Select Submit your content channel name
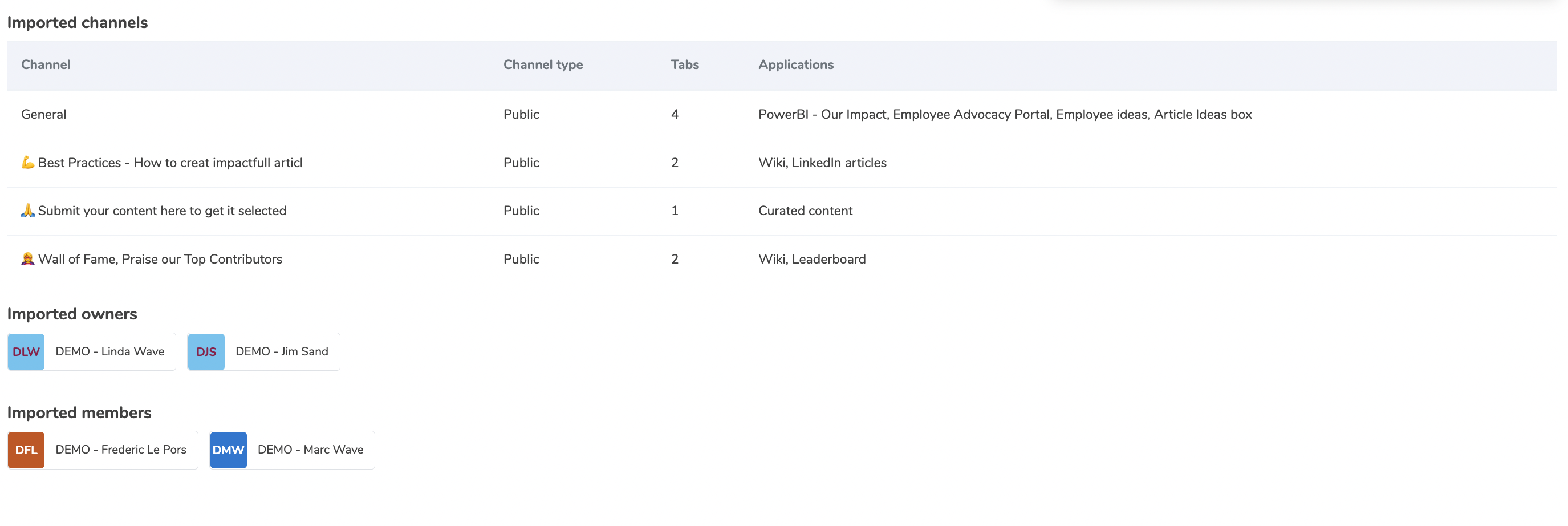1568x526 pixels. 162,211
